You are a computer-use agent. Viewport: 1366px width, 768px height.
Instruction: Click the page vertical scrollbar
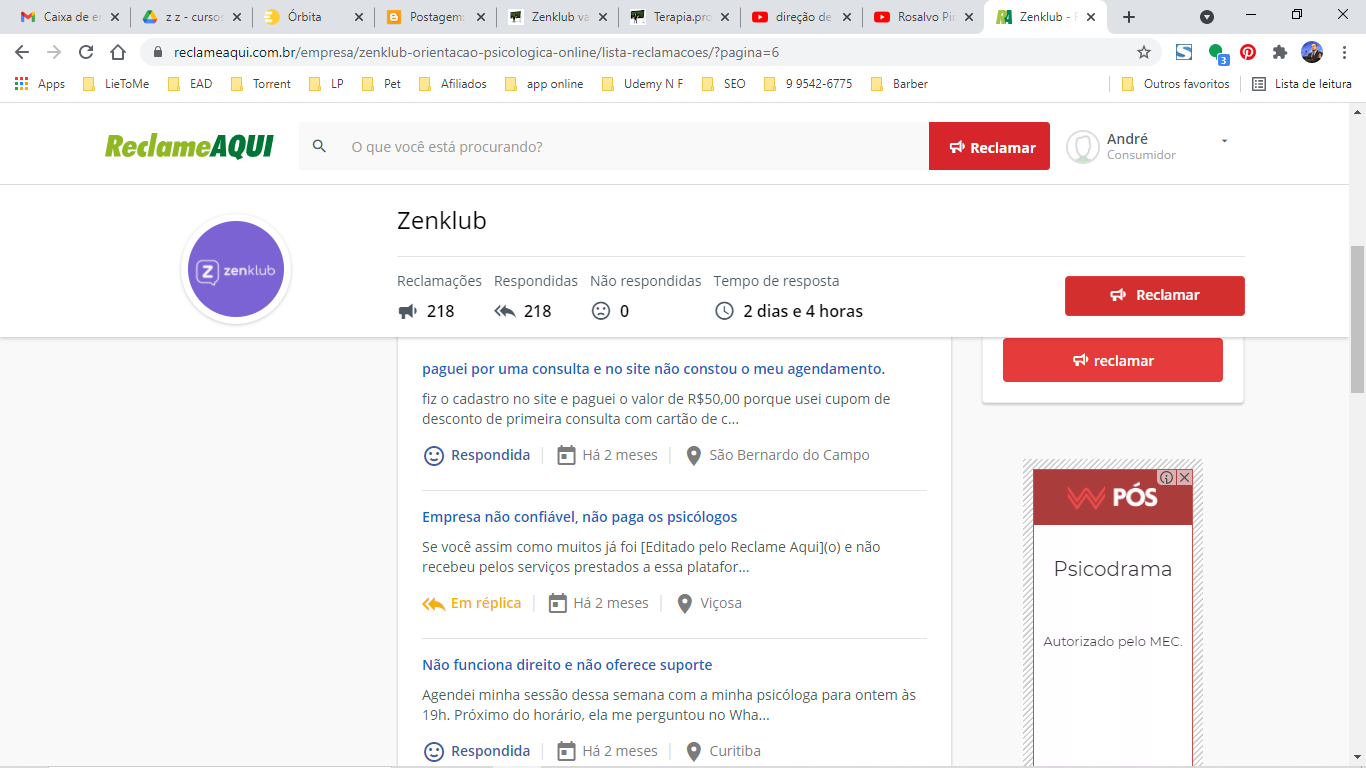coord(1357,320)
